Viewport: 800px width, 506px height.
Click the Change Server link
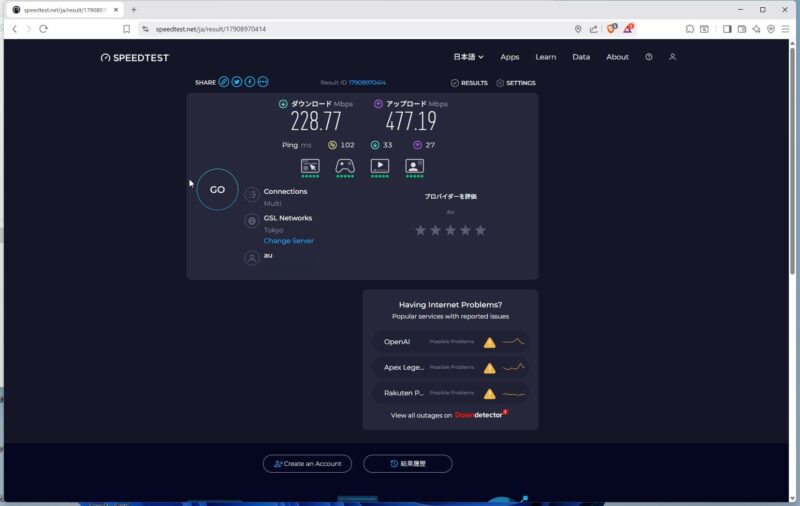click(289, 241)
